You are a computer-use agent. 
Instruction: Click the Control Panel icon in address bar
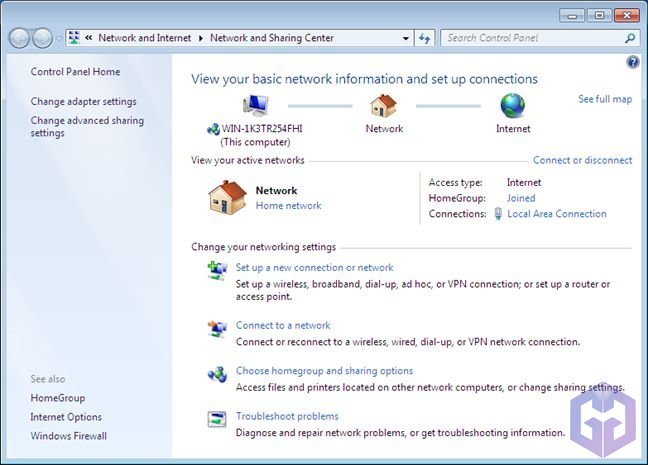pyautogui.click(x=74, y=38)
